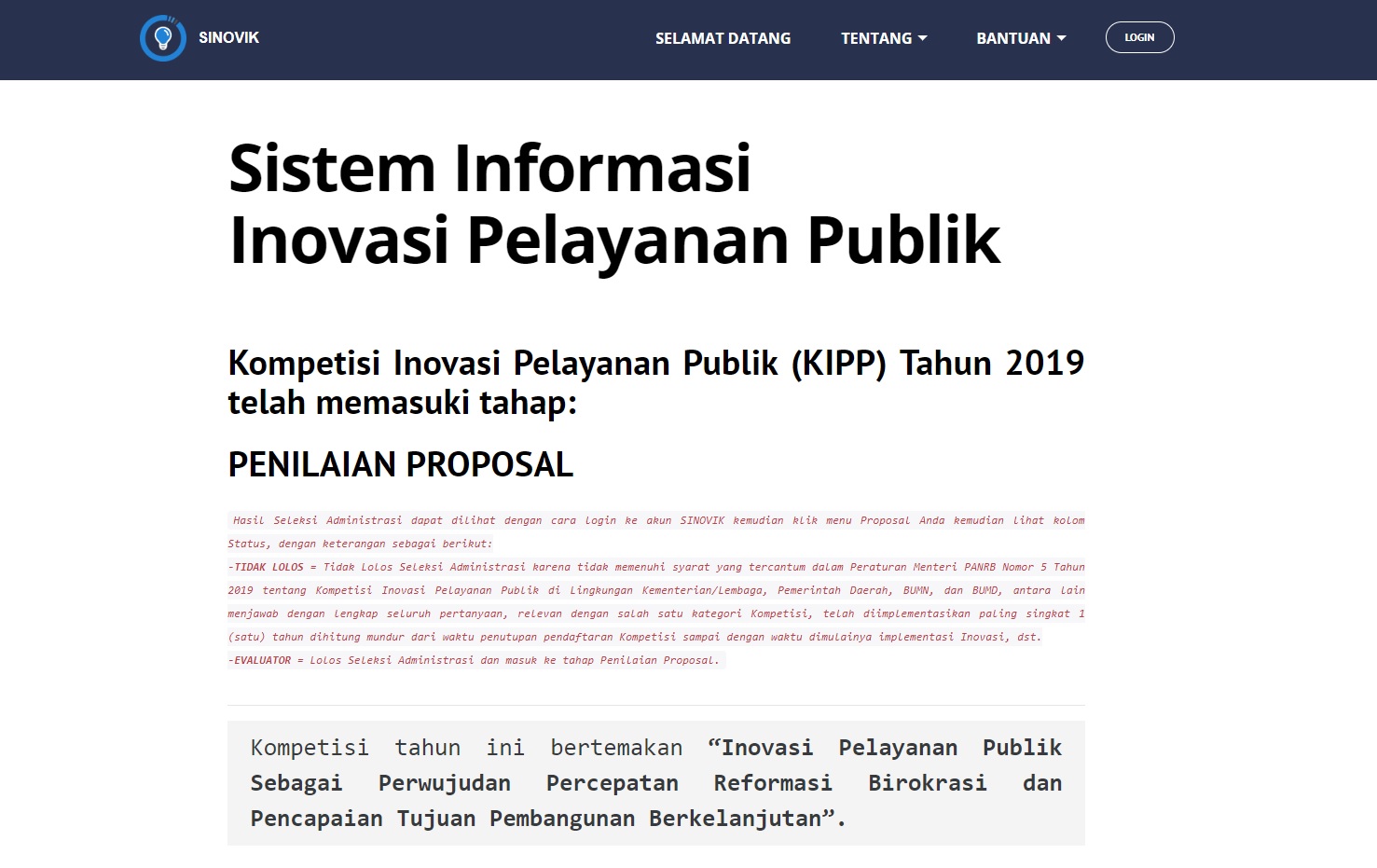Click the quoted theme 'Inovasi Pelayanan Publik Sebagai Perwujudan'
The width and height of the screenshot is (1377, 868).
[656, 783]
